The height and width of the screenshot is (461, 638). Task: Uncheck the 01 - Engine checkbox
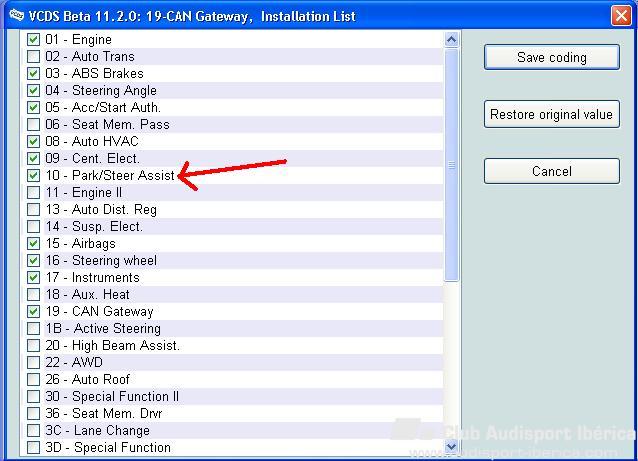[x=33, y=39]
